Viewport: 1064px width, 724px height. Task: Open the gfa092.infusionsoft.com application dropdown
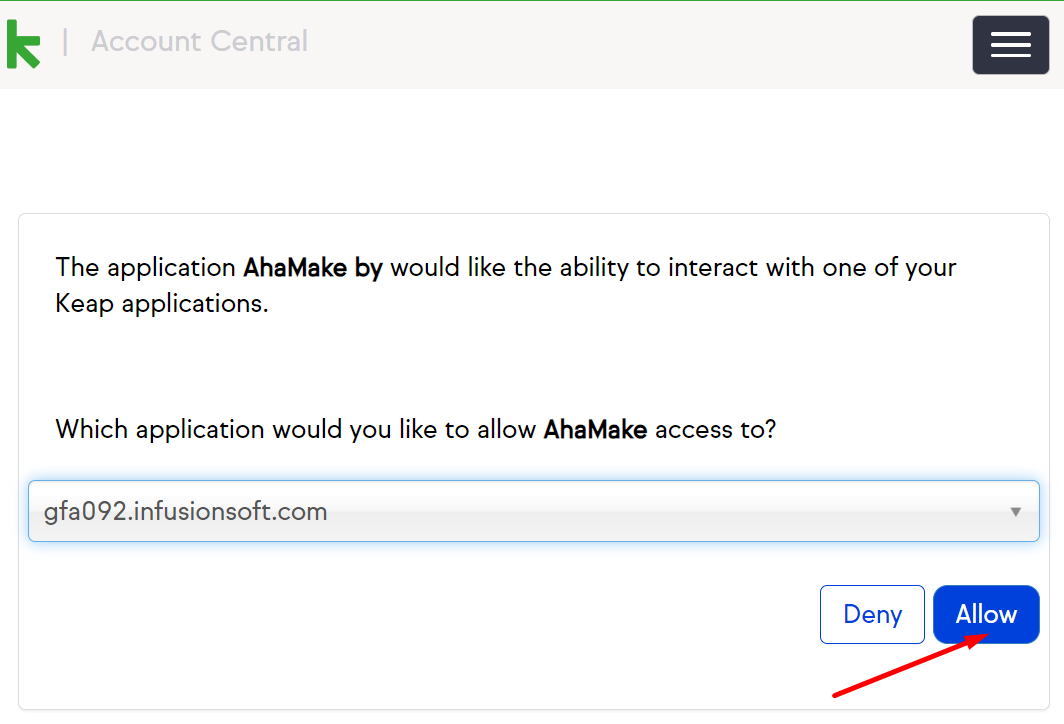[x=533, y=511]
